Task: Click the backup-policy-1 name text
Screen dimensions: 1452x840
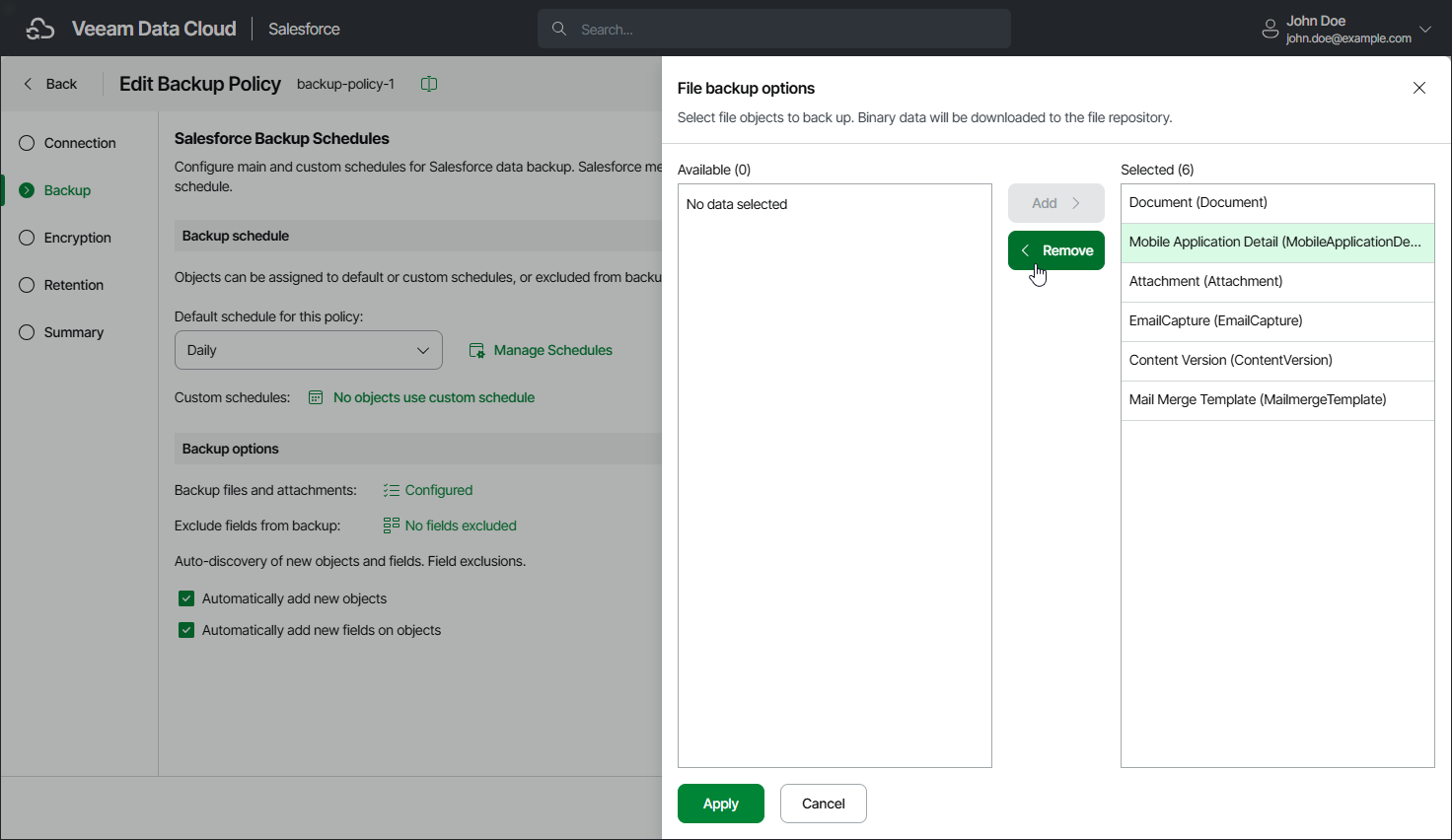Action: [345, 84]
